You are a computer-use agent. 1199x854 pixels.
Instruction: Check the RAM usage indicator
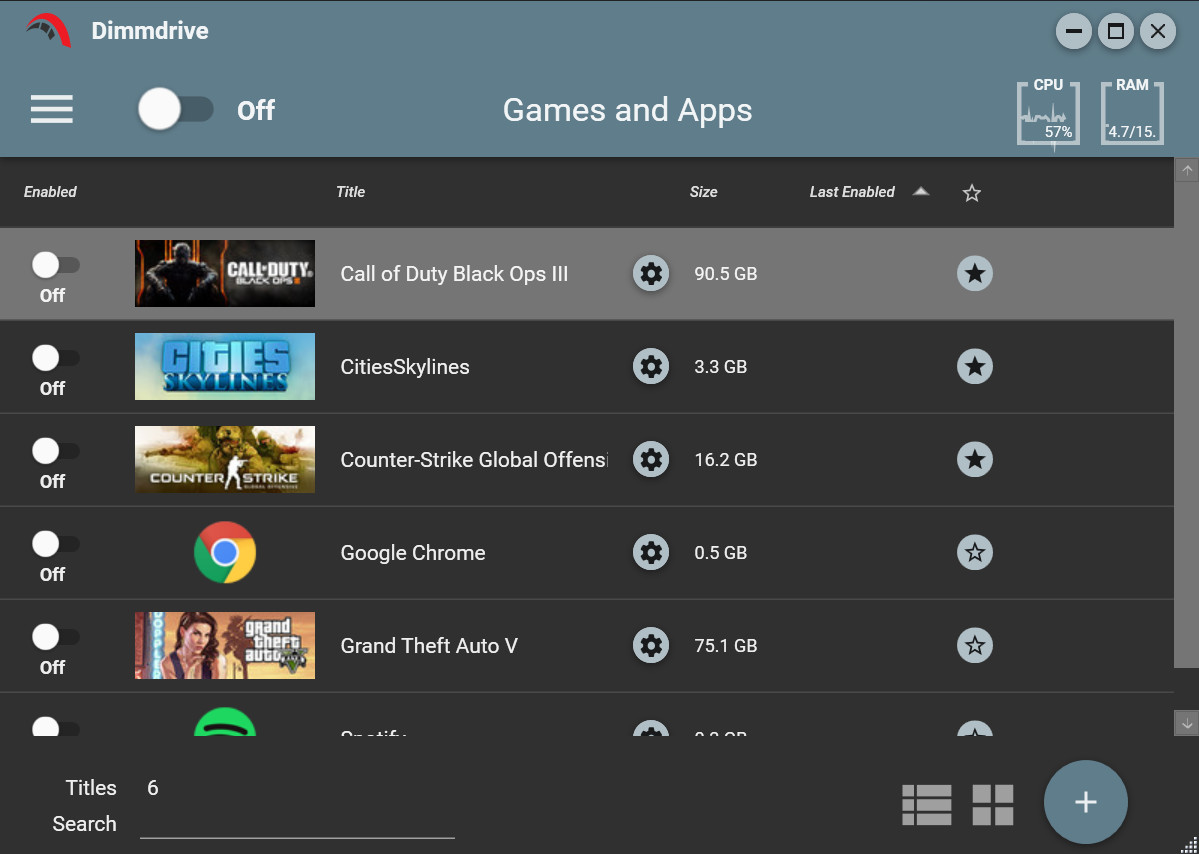pyautogui.click(x=1131, y=113)
